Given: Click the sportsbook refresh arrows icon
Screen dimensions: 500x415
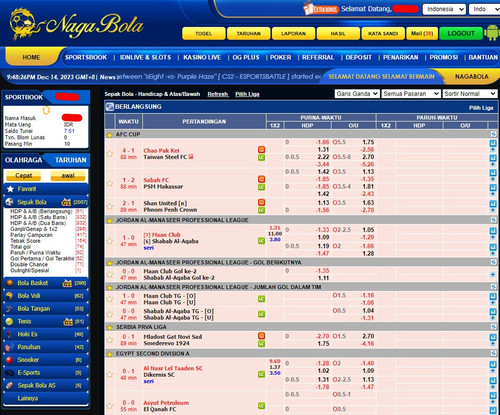Looking at the screenshot, I should tap(46, 110).
